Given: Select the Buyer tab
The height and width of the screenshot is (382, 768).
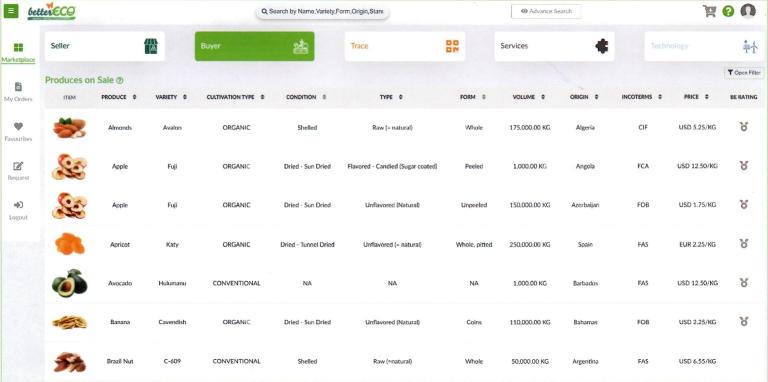Looking at the screenshot, I should tap(255, 46).
